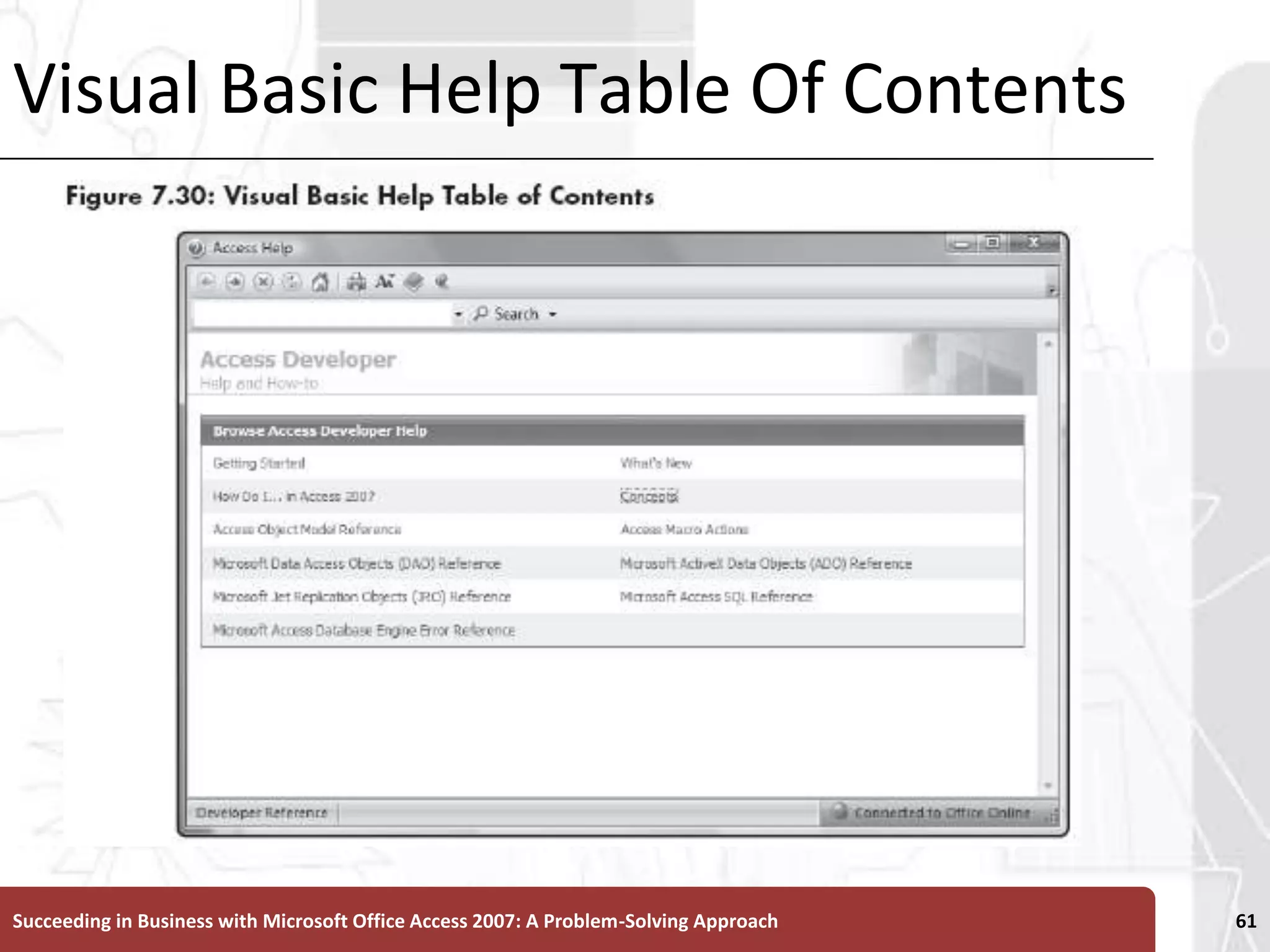Click inside the help search text box

pyautogui.click(x=322, y=314)
